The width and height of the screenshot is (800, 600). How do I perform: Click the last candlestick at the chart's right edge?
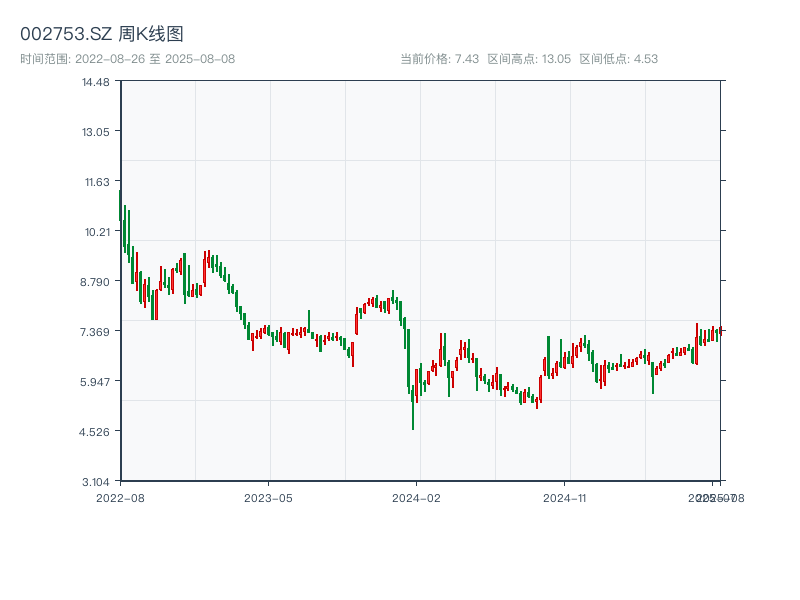point(720,330)
